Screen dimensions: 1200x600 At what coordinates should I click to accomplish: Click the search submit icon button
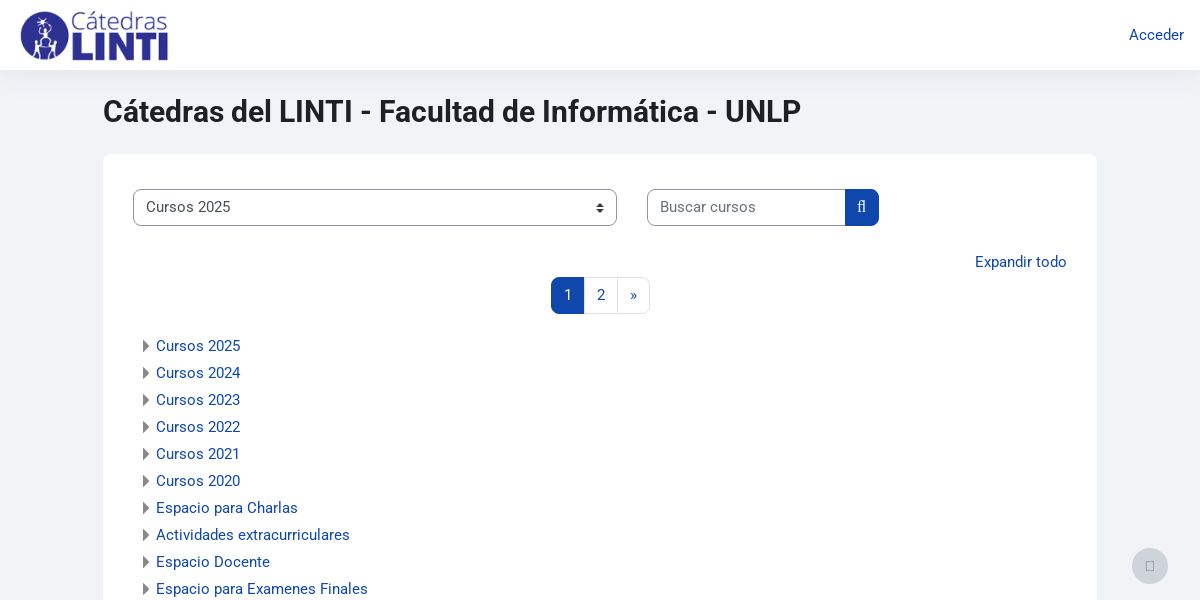click(x=862, y=207)
